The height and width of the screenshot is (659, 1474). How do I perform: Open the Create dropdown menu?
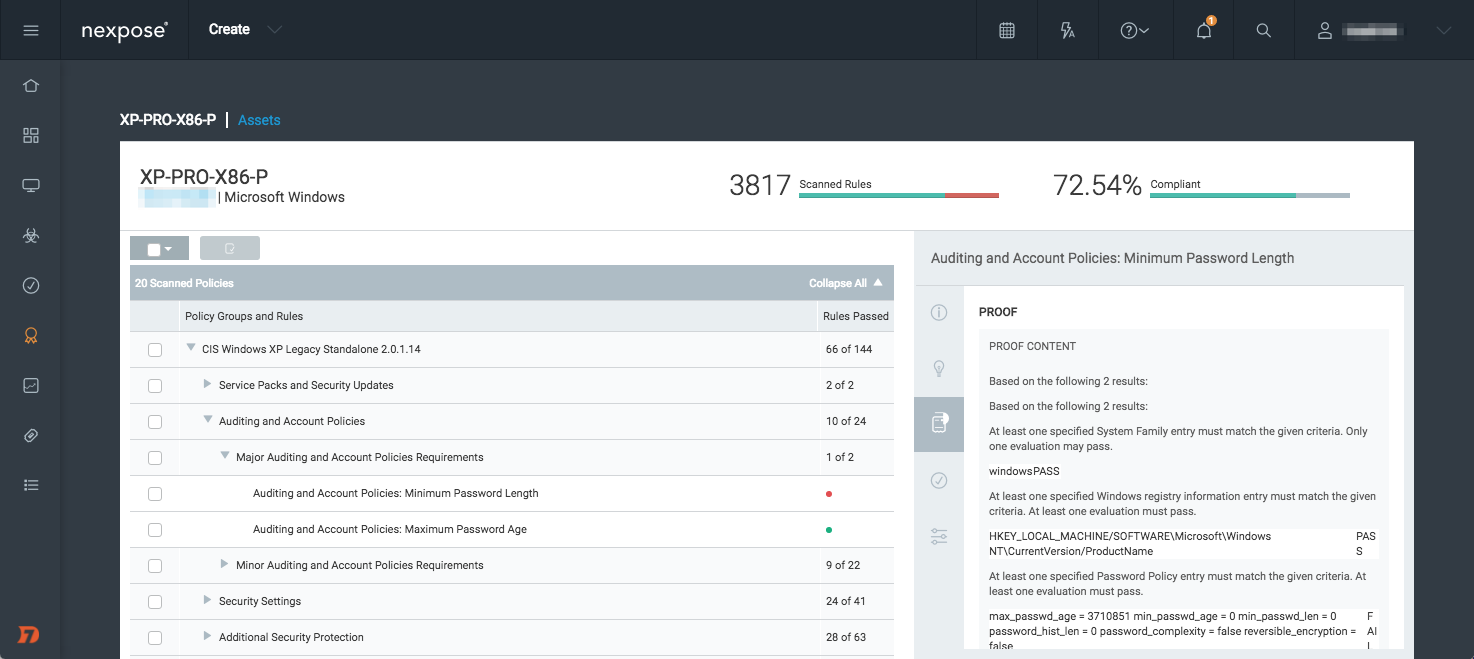tap(245, 30)
